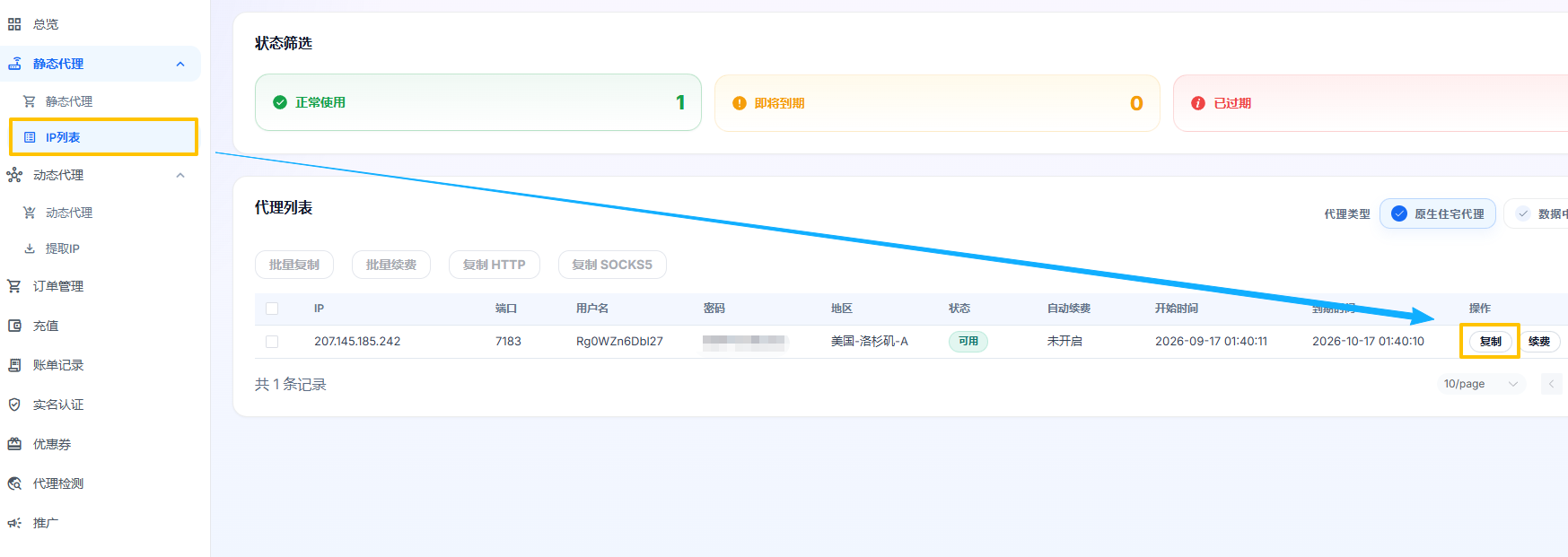The image size is (1568, 557).
Task: Click the 开始时间 column header
Action: [1177, 309]
